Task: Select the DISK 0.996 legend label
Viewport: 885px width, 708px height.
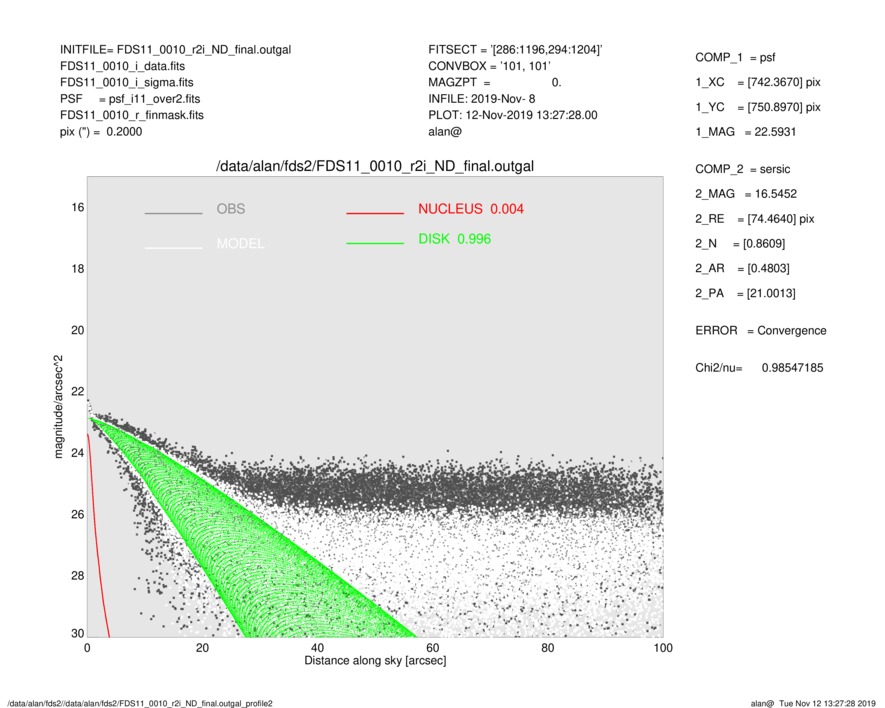Action: [454, 239]
